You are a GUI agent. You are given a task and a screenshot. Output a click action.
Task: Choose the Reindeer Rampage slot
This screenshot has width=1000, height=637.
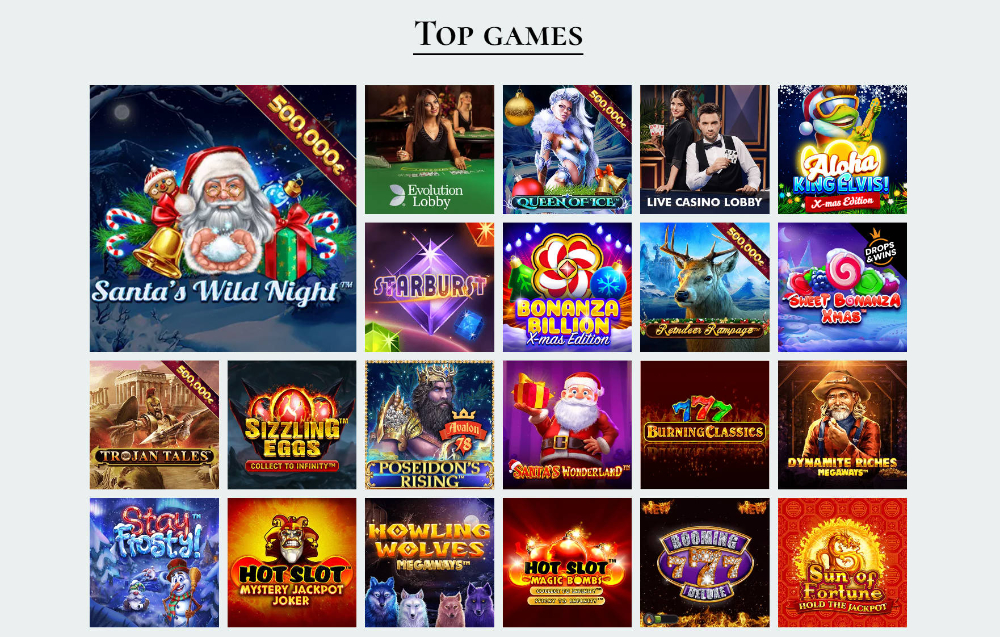point(705,287)
